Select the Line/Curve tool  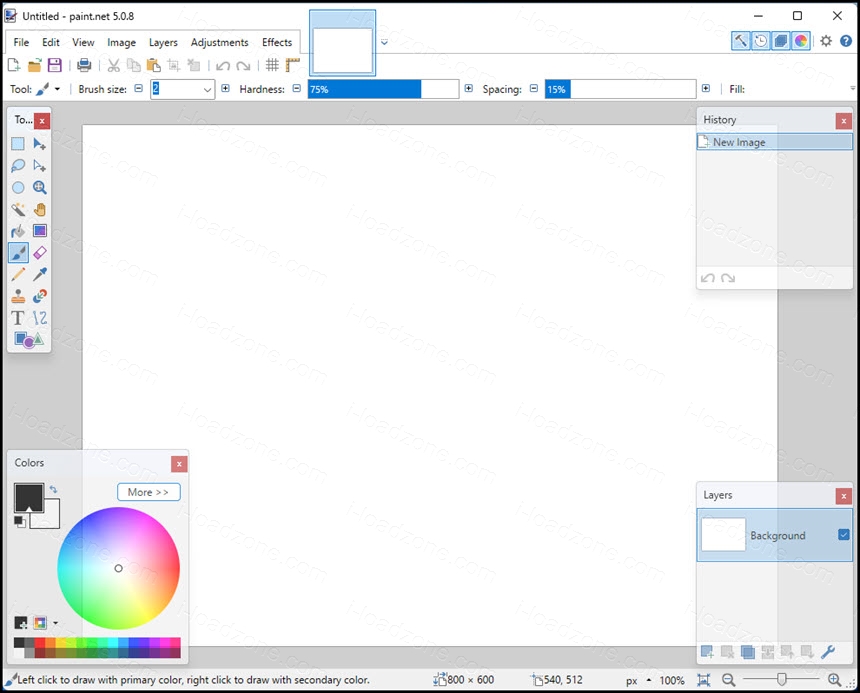coord(39,318)
